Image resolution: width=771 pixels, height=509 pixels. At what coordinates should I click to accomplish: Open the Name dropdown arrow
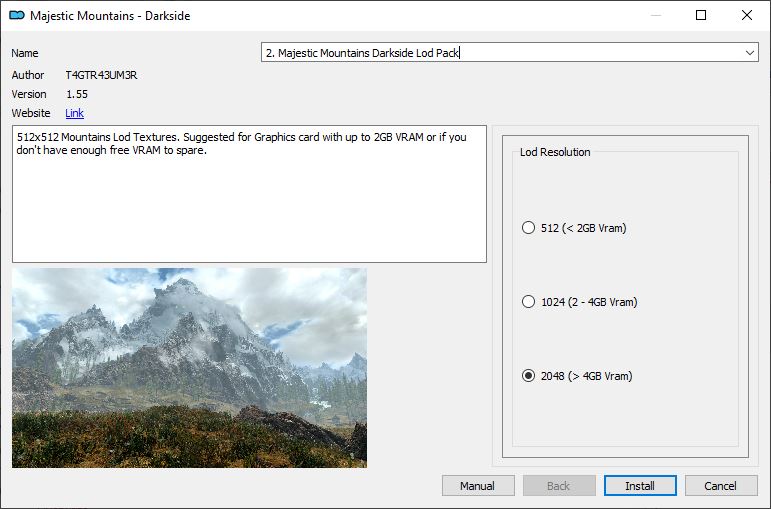pos(749,53)
